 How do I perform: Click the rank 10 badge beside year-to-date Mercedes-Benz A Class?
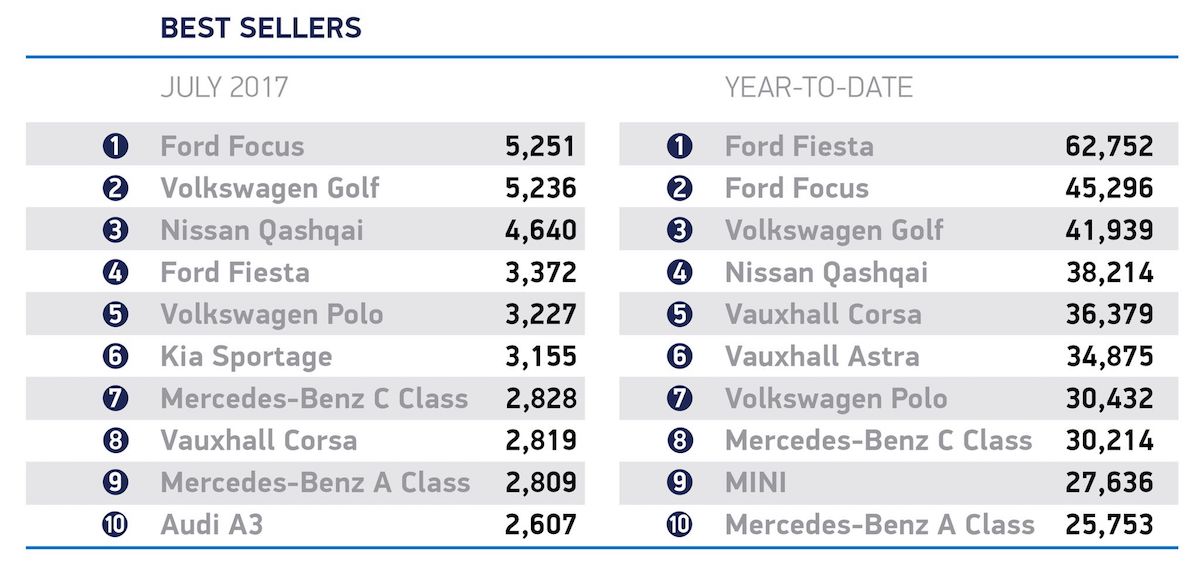pyautogui.click(x=680, y=524)
